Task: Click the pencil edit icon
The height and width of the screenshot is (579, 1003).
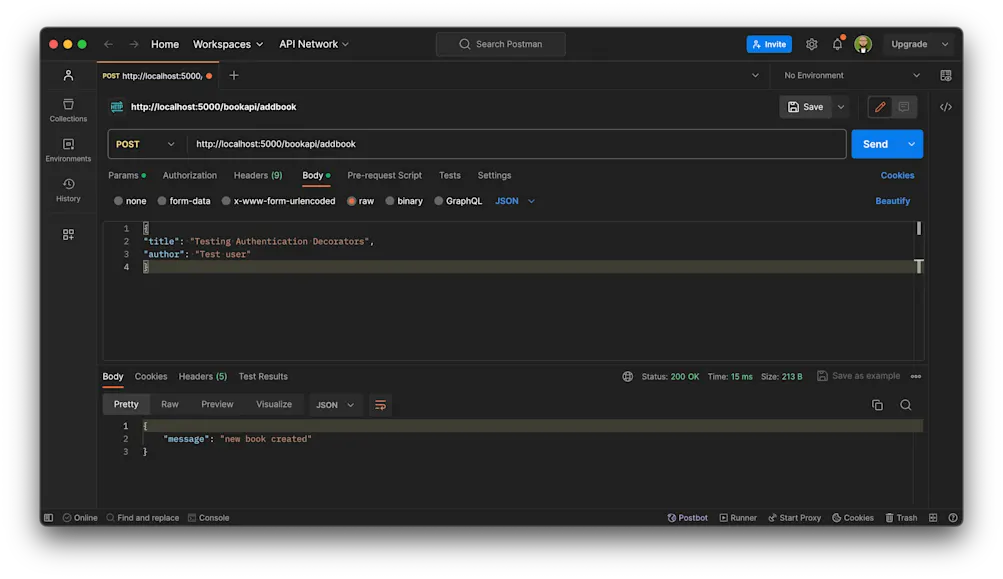Action: 880,107
